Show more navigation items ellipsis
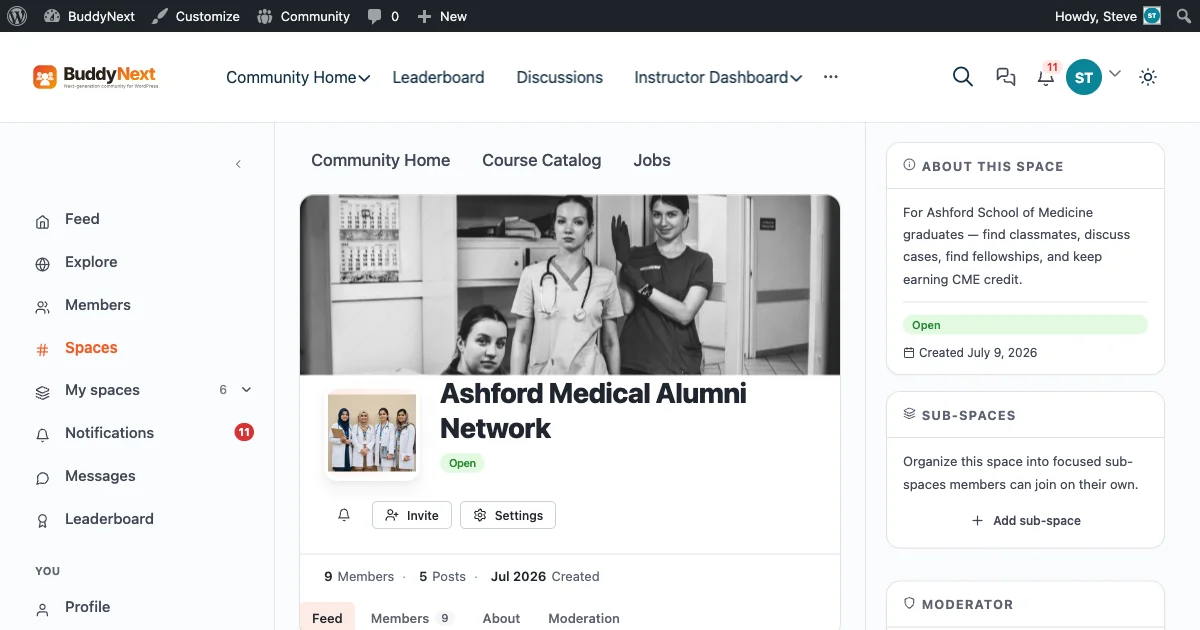Viewport: 1200px width, 630px height. pyautogui.click(x=831, y=77)
